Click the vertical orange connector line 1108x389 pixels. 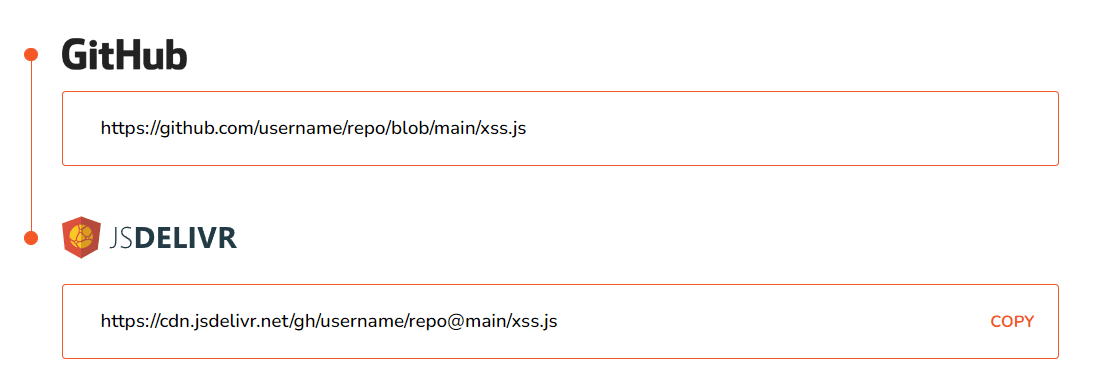coord(30,146)
